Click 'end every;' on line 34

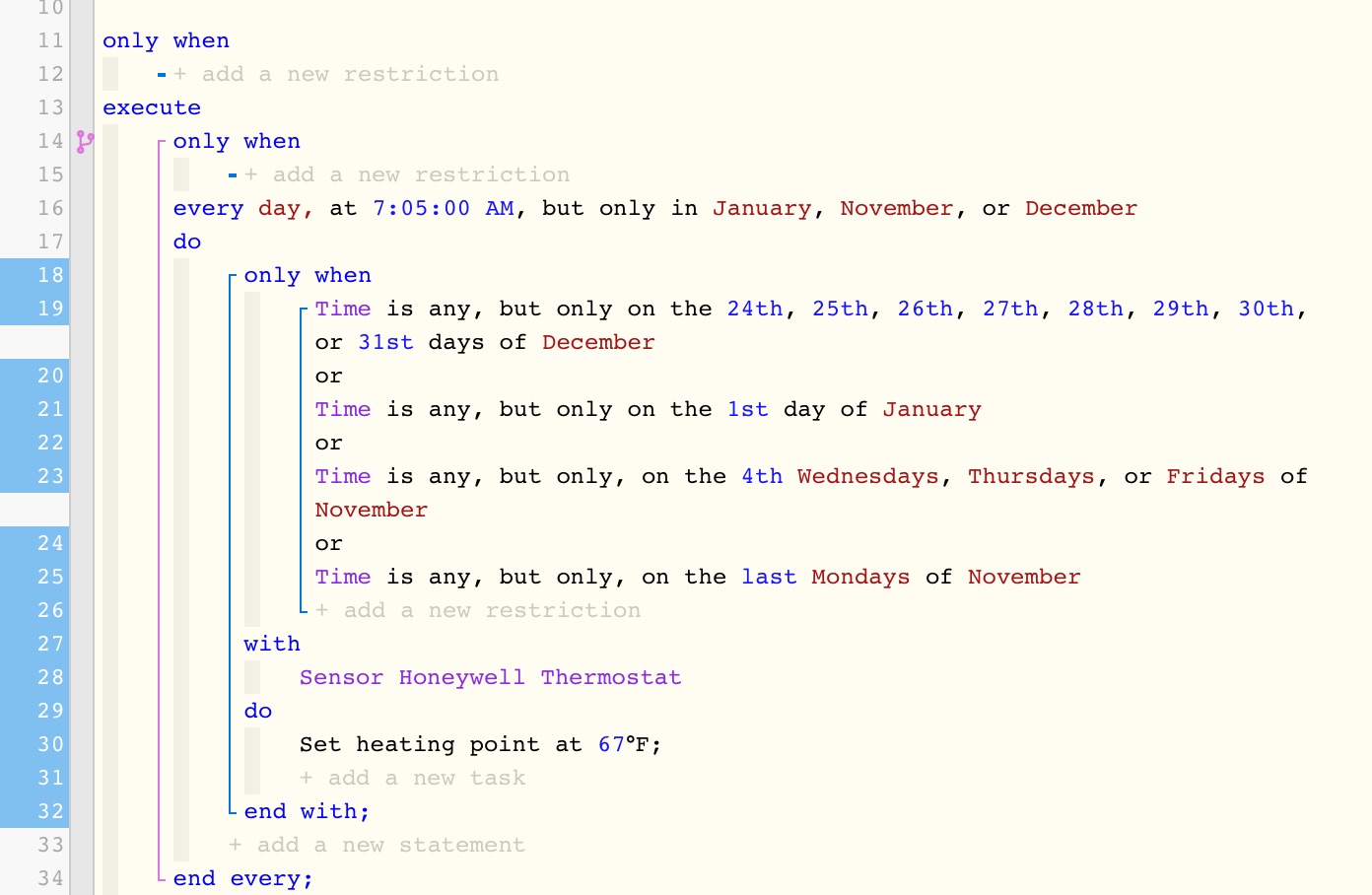pos(243,878)
